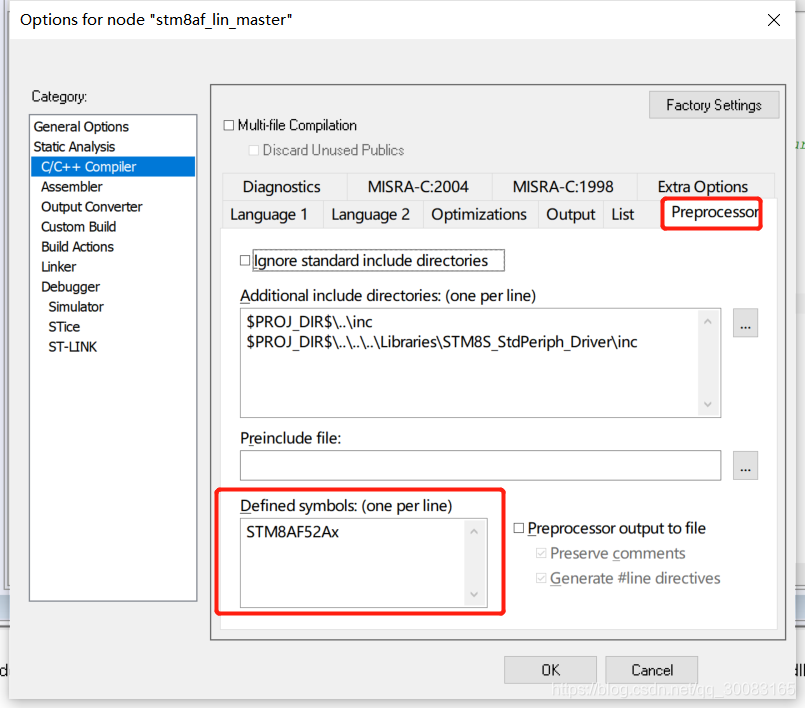Switch to Preprocessor tab
The width and height of the screenshot is (805, 708).
(715, 213)
